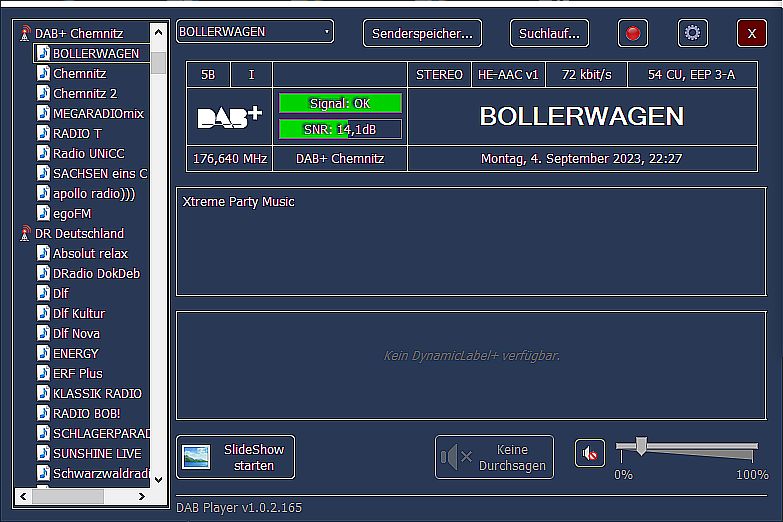
Task: Click the HE-AAC v1 codec cell
Action: click(508, 74)
